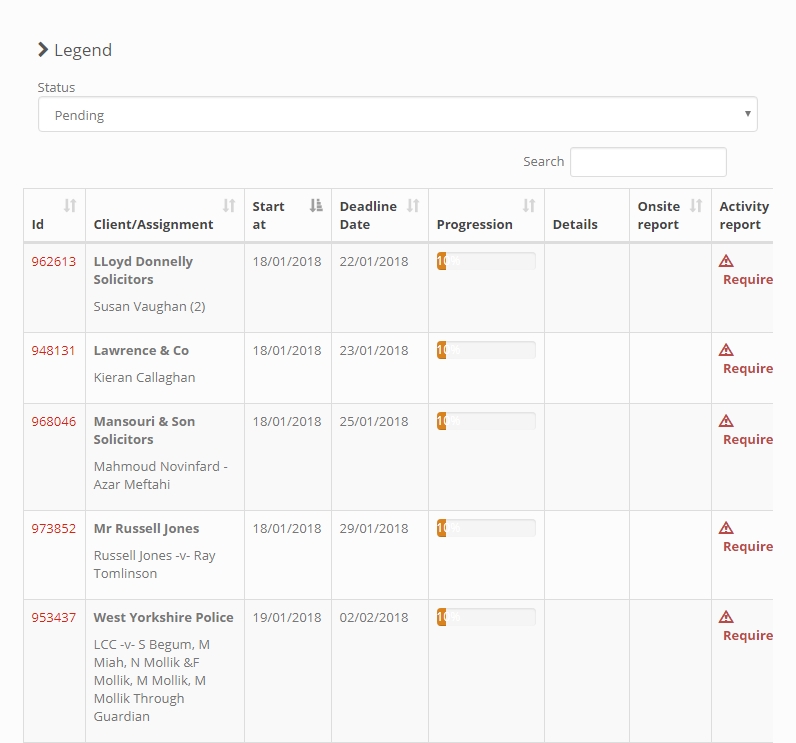The image size is (796, 743).
Task: Click Require link for Mr Russell Jones row
Action: coord(748,547)
